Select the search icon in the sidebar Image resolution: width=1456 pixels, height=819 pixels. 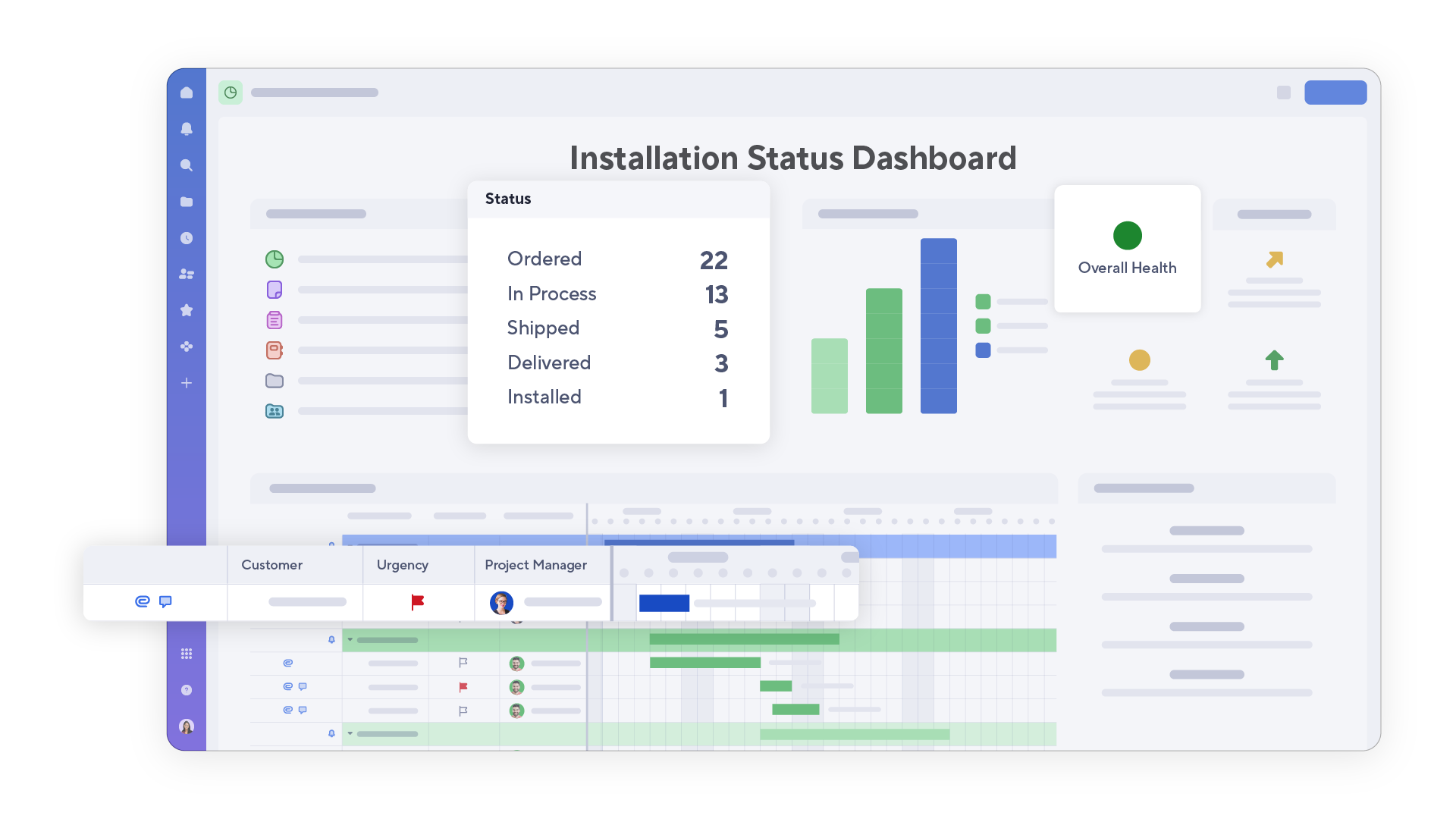(187, 165)
